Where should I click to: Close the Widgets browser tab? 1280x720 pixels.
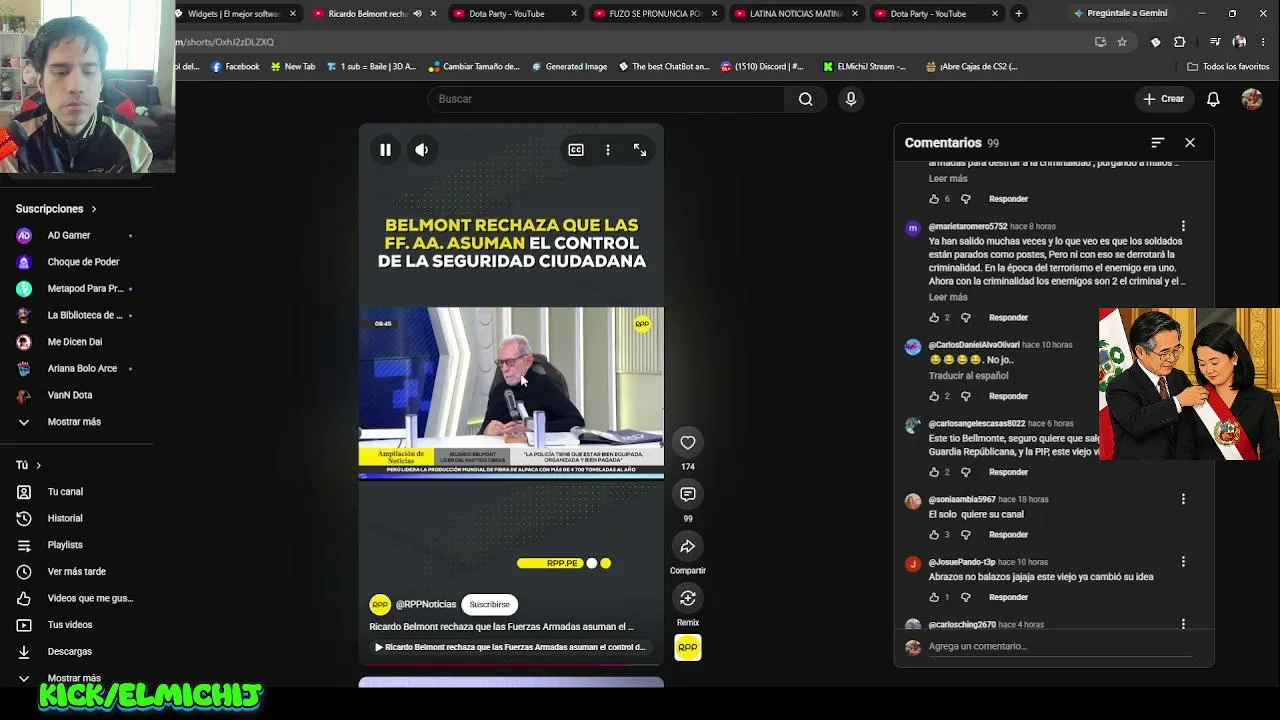[293, 14]
